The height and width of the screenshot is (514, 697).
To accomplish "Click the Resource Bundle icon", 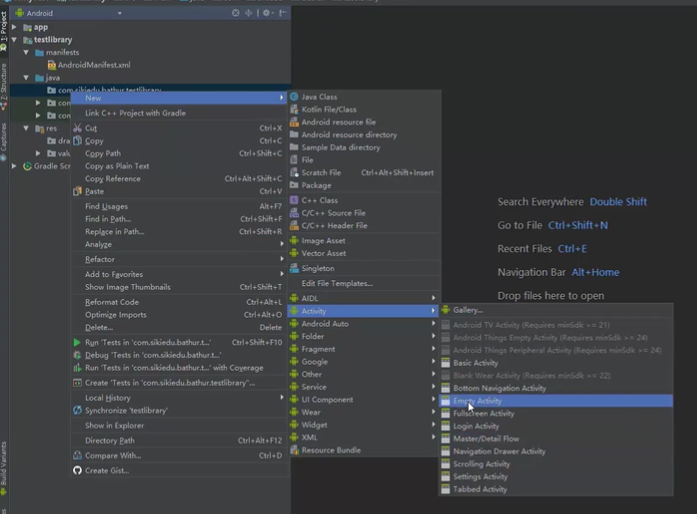I will [x=294, y=450].
